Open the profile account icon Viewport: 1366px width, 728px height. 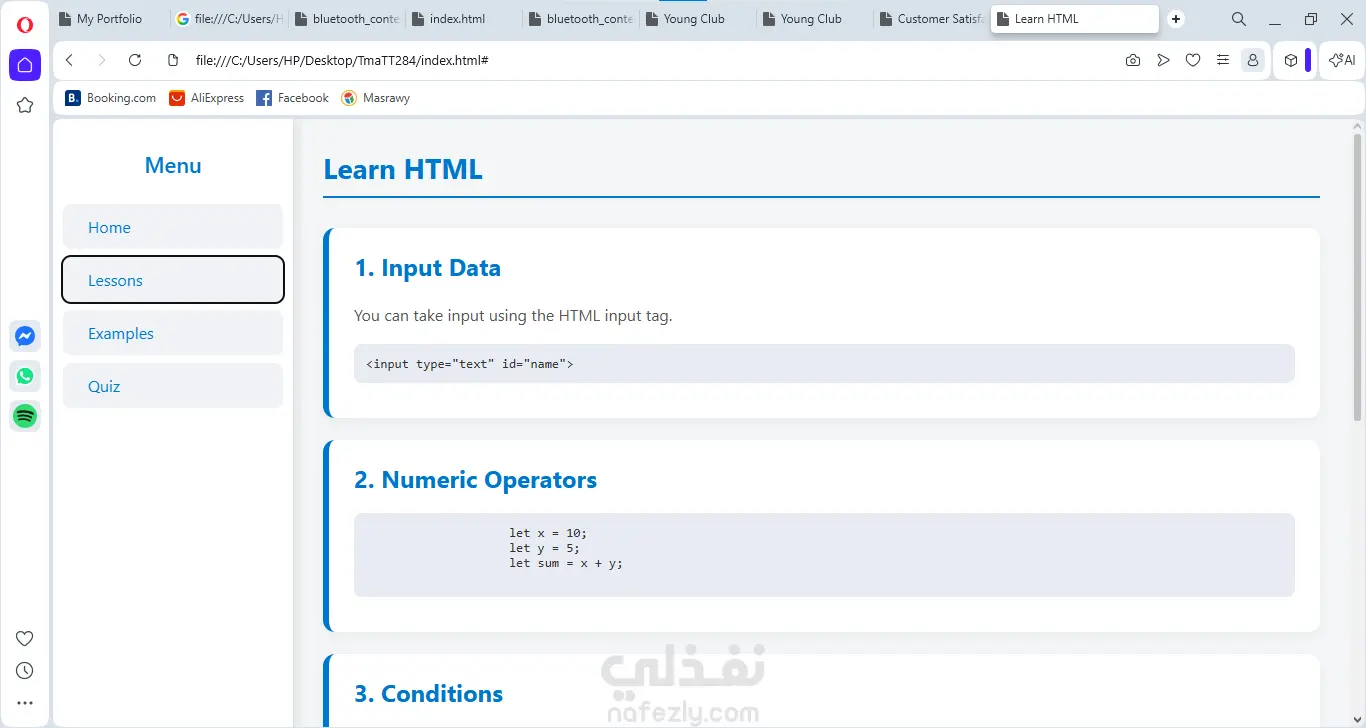[1253, 60]
